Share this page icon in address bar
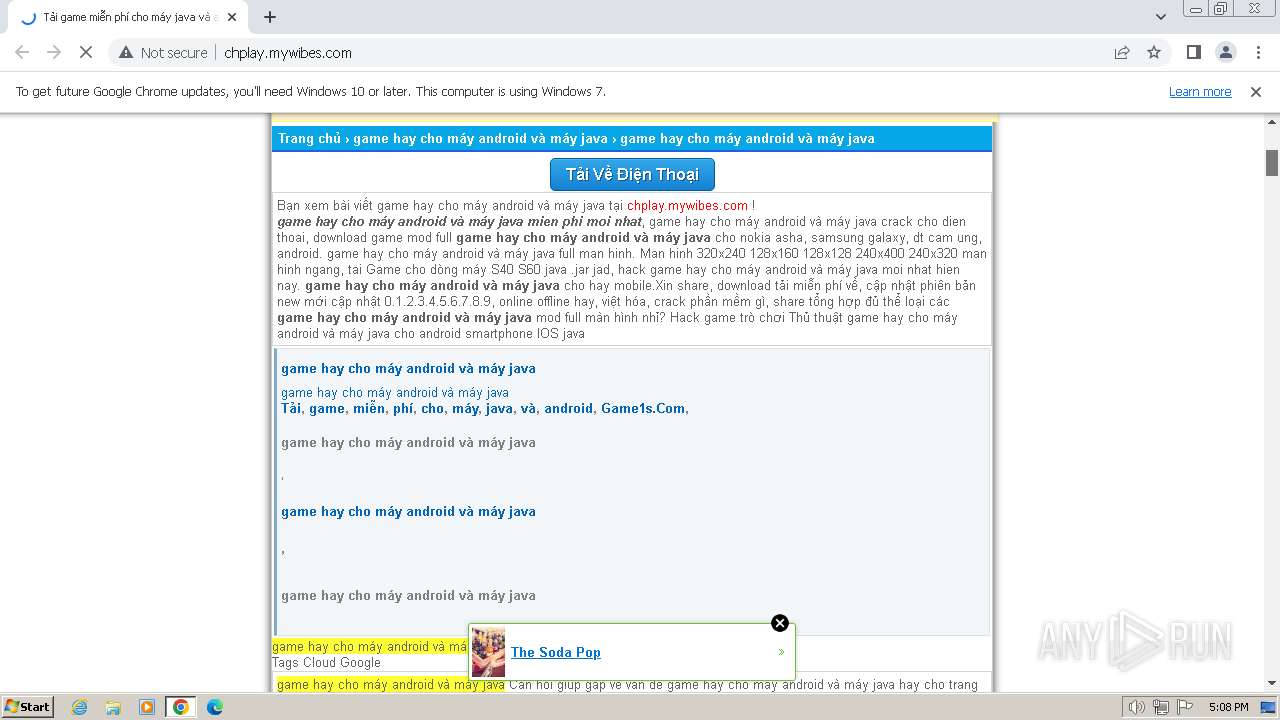Viewport: 1280px width, 720px height. (1122, 52)
